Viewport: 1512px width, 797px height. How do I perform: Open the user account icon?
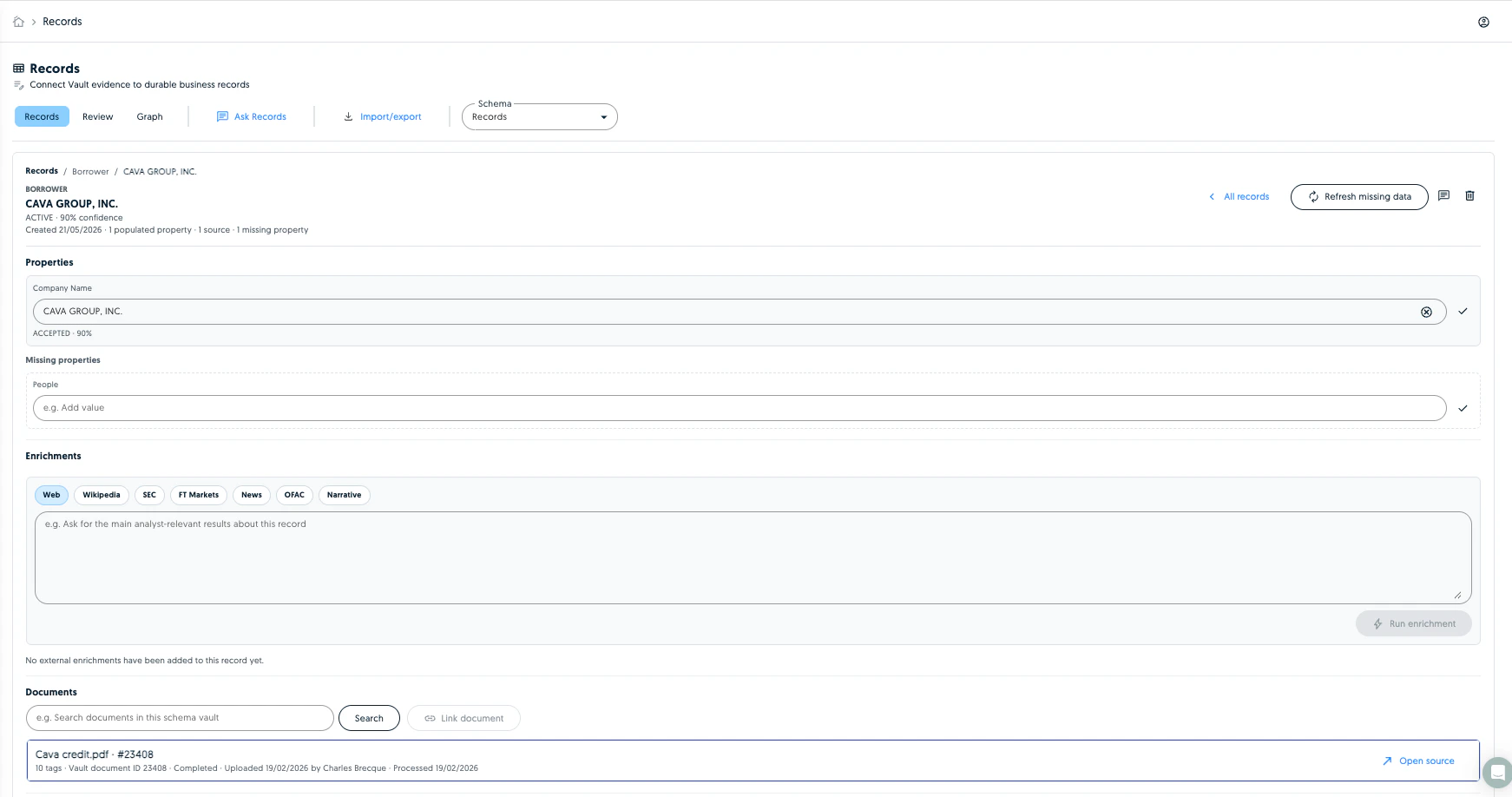[1483, 22]
